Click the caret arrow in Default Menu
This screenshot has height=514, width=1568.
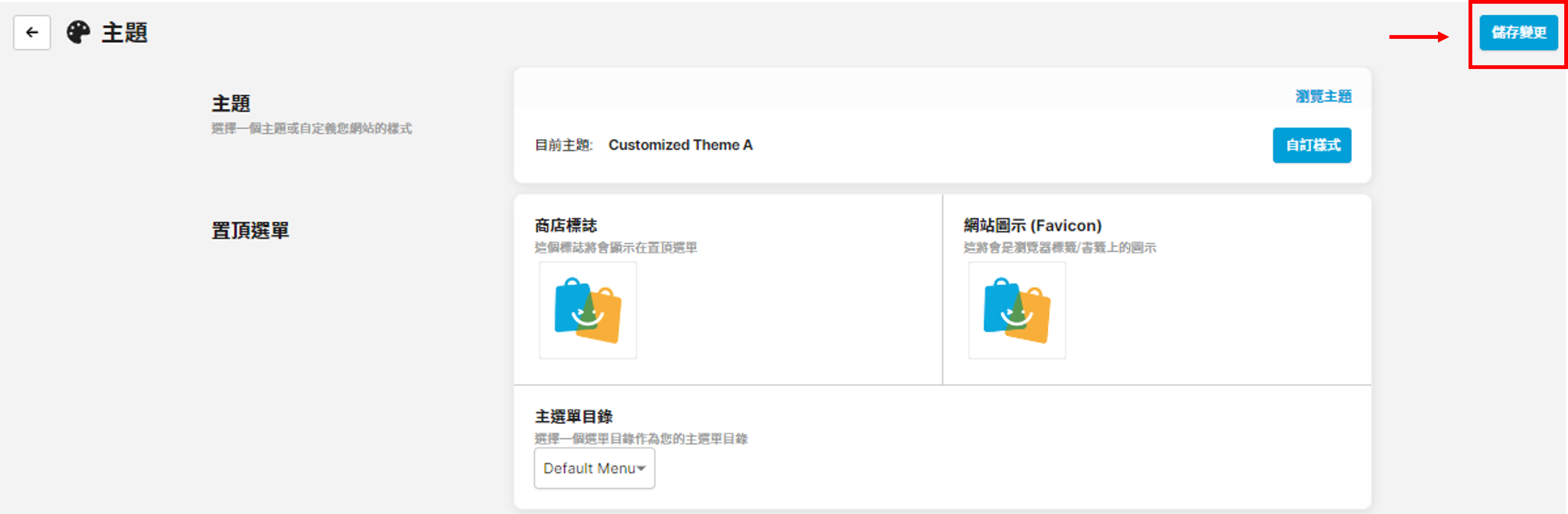641,468
